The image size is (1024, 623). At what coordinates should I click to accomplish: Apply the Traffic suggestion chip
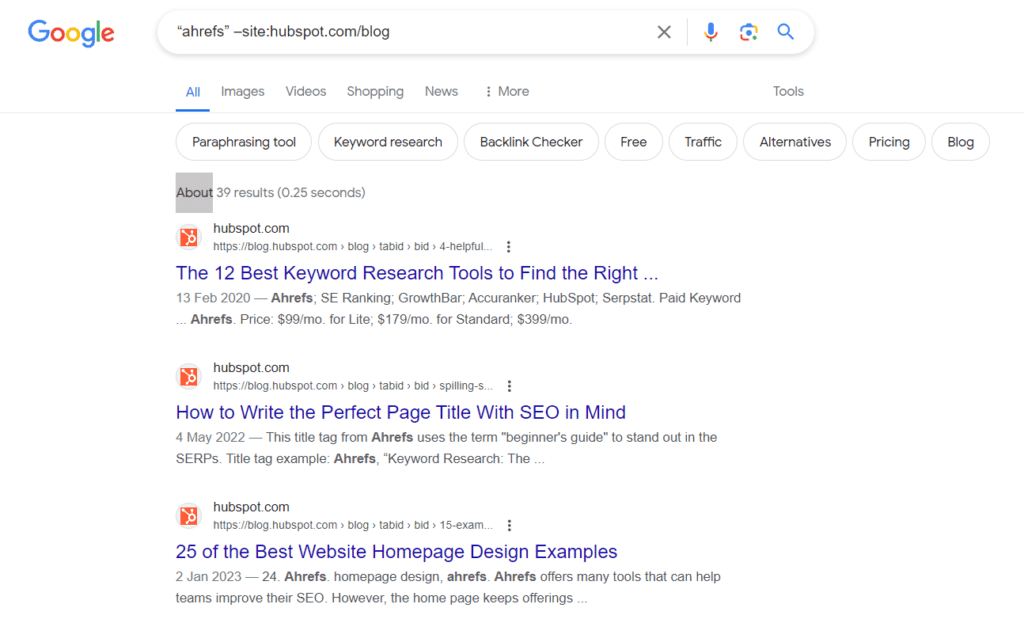[703, 142]
